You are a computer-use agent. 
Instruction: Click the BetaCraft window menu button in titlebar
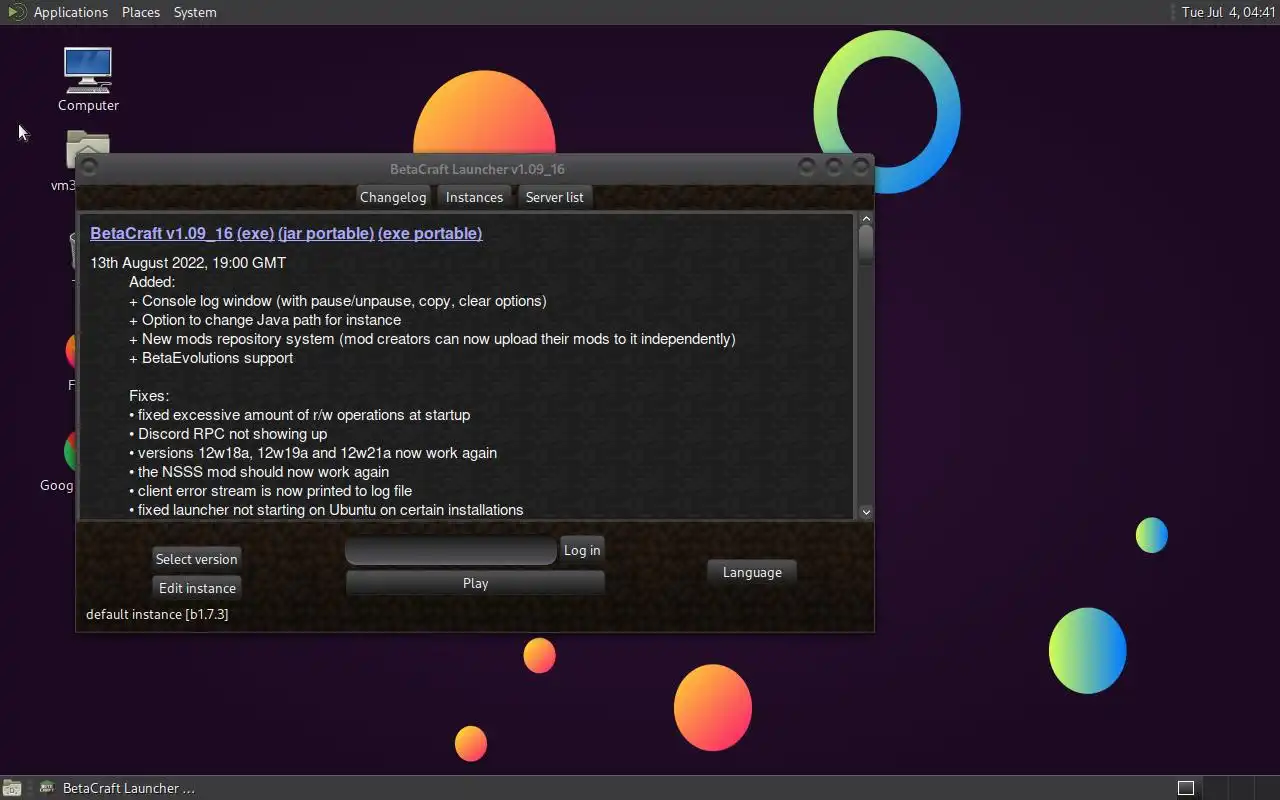pyautogui.click(x=89, y=167)
